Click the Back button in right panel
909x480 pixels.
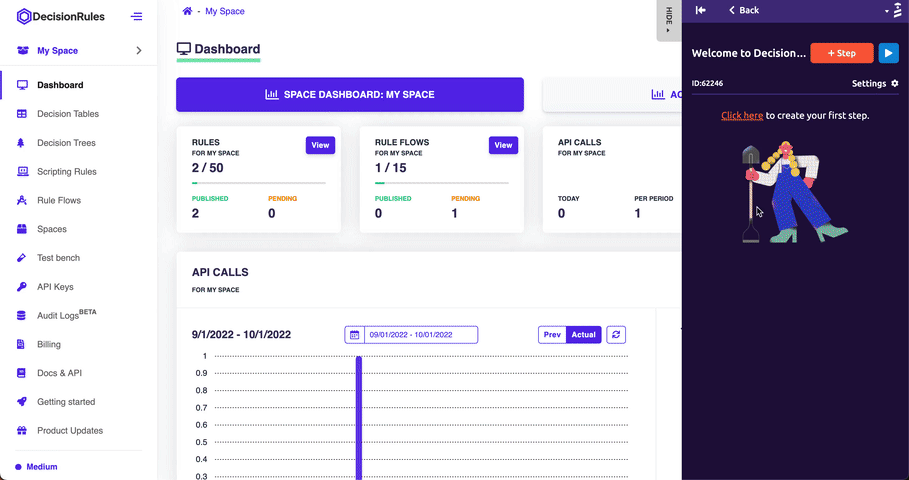point(744,10)
